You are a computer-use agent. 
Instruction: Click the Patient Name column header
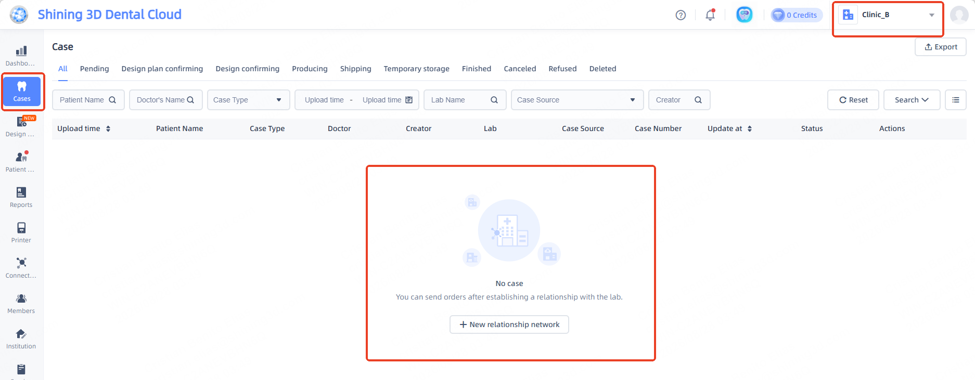[179, 129]
